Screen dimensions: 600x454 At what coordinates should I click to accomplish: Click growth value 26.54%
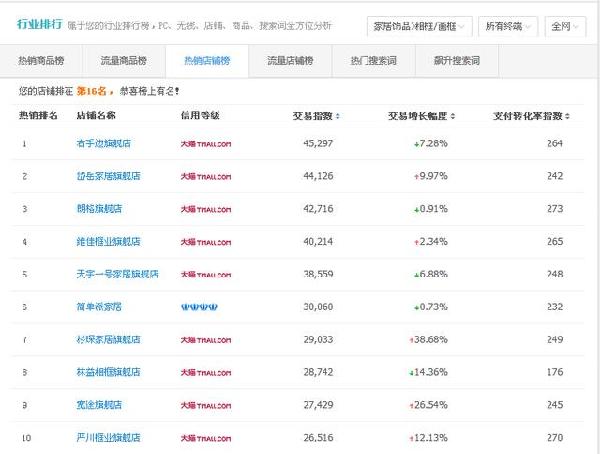click(x=431, y=405)
